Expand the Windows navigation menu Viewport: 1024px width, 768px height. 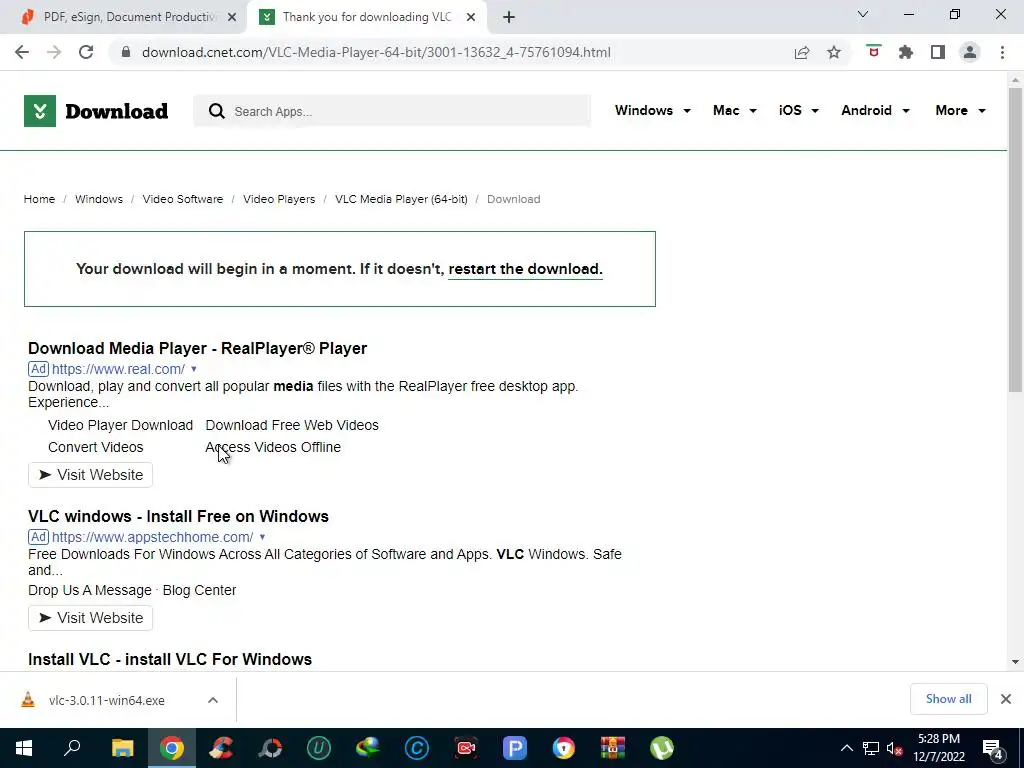(x=652, y=110)
